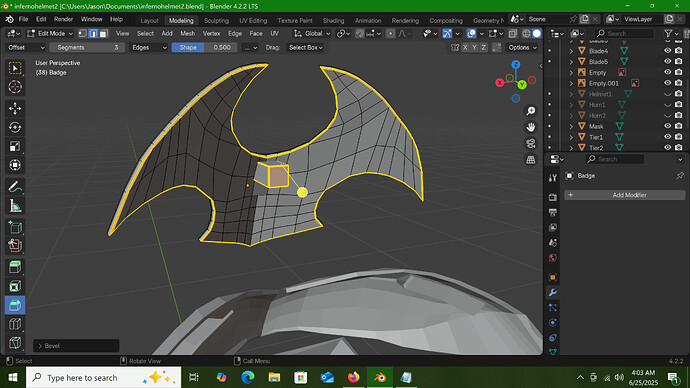The height and width of the screenshot is (388, 690).
Task: Hide Blade4 with its eye icon
Action: (x=668, y=51)
